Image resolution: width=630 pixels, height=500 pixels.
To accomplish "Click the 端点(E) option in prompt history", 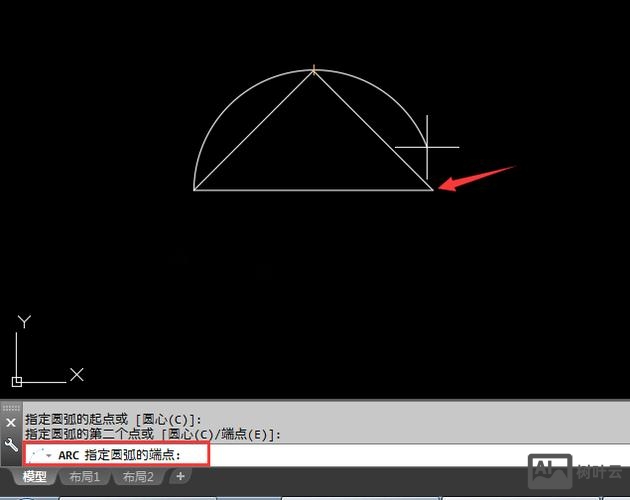I will (244, 434).
